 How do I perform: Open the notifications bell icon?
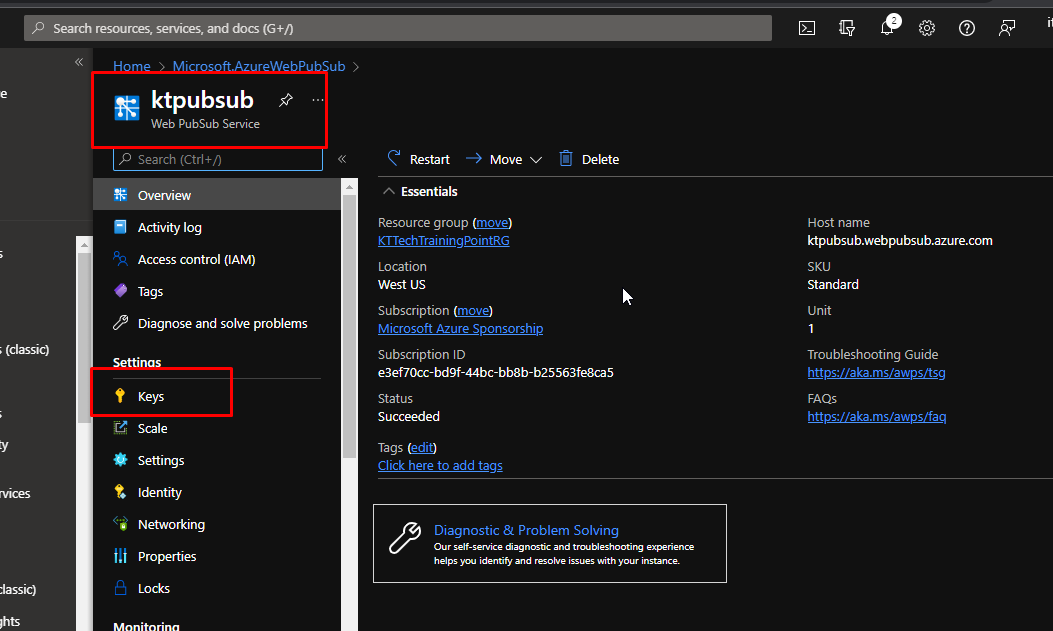click(887, 28)
